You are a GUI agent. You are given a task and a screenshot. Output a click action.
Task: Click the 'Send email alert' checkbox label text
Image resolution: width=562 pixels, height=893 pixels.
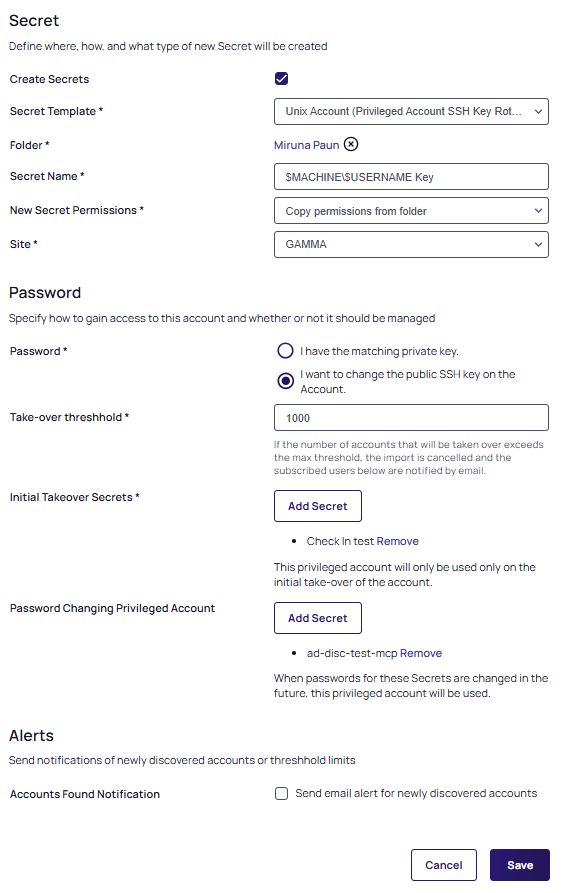click(x=416, y=793)
